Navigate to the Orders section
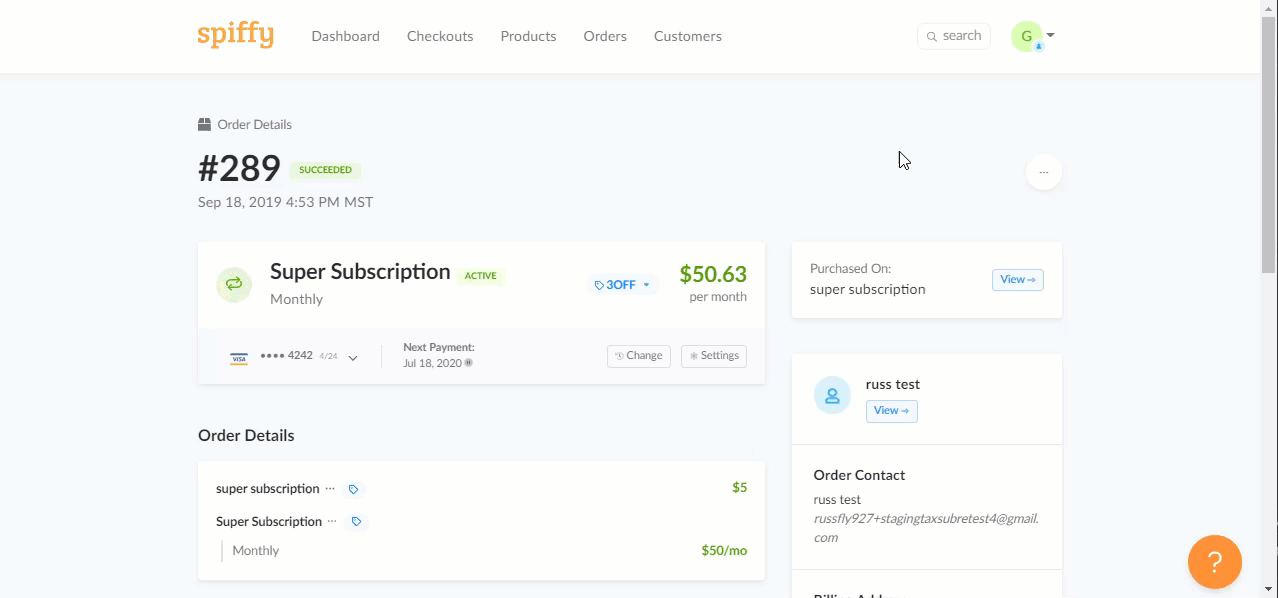This screenshot has height=598, width=1278. [x=605, y=36]
